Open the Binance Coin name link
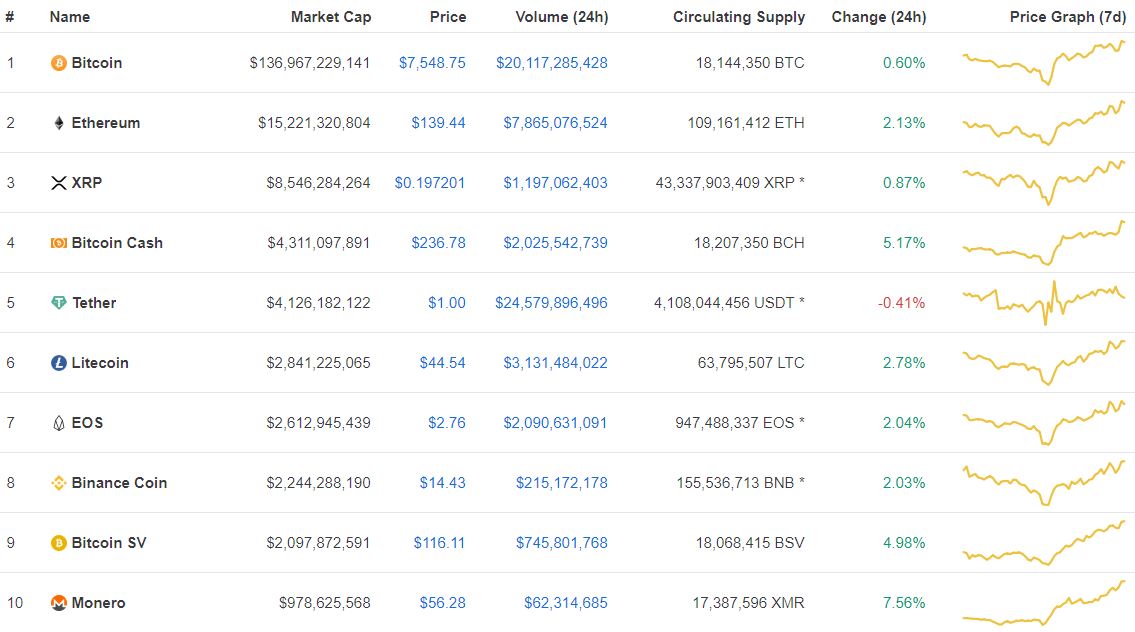 tap(119, 483)
